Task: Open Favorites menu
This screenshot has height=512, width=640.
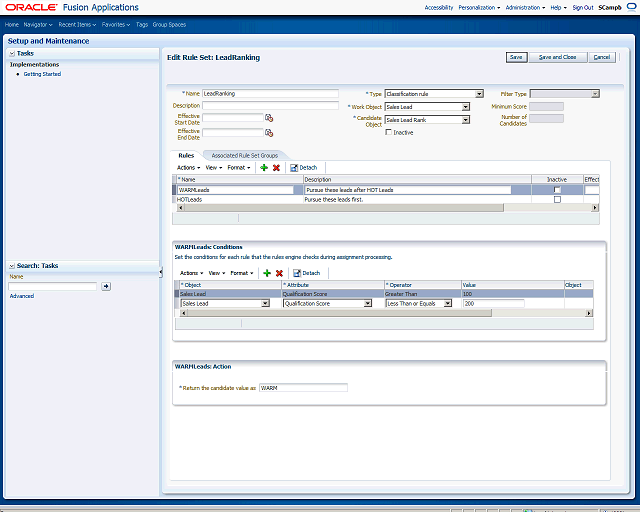Action: click(x=116, y=25)
